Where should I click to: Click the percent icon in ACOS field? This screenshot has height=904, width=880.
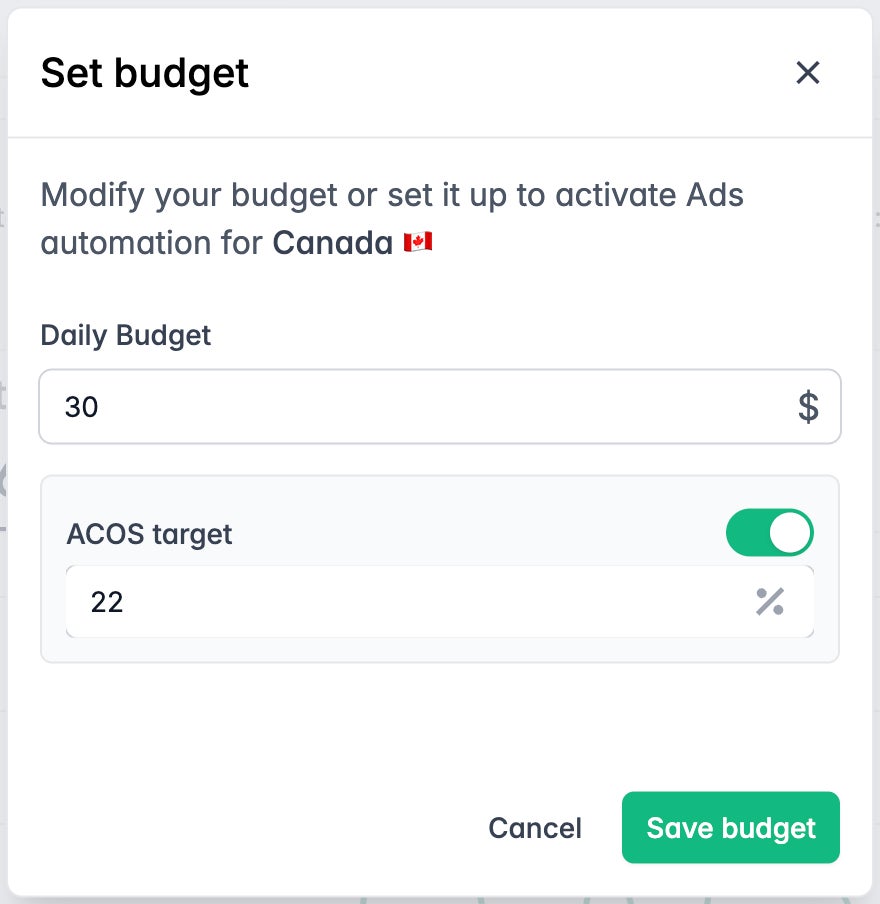point(769,601)
